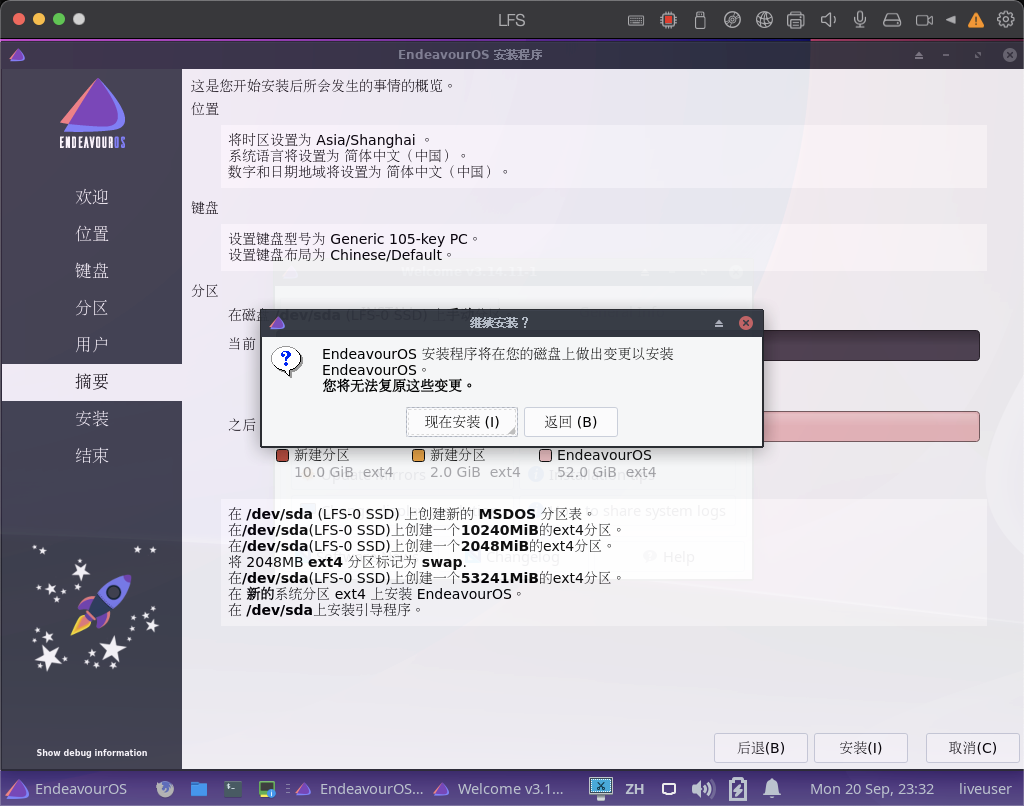Select the 键盘 step in sidebar

pyautogui.click(x=91, y=270)
